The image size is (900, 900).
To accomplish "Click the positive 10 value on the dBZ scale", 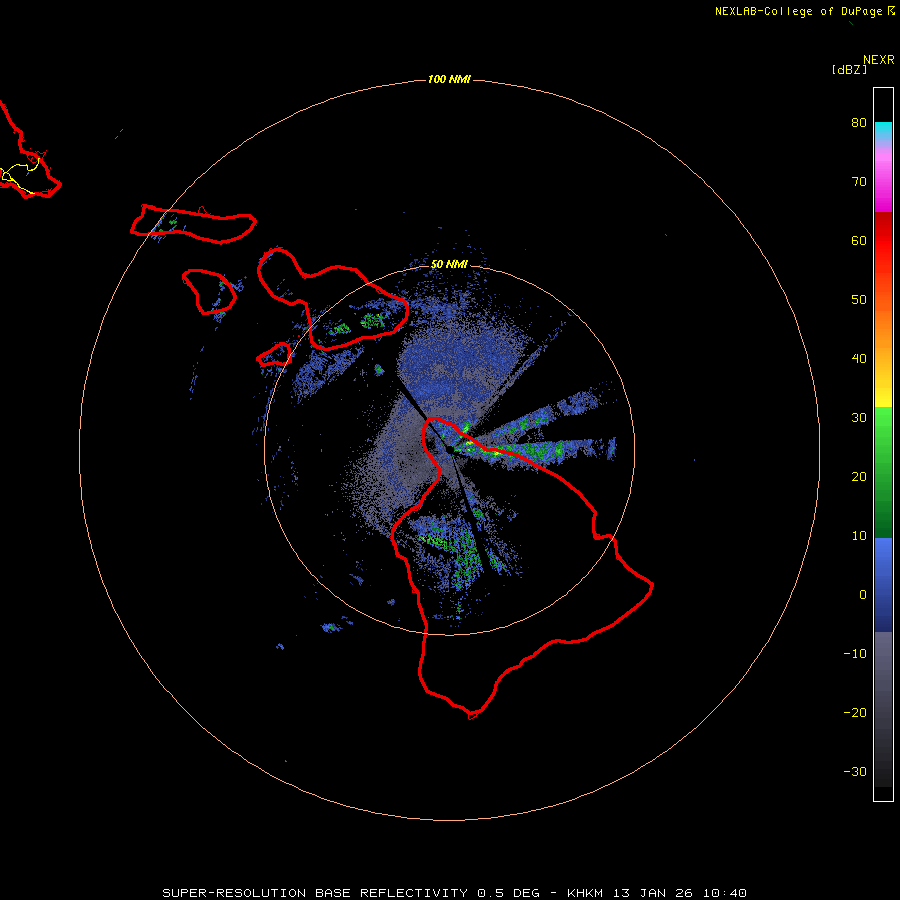I will click(x=859, y=536).
